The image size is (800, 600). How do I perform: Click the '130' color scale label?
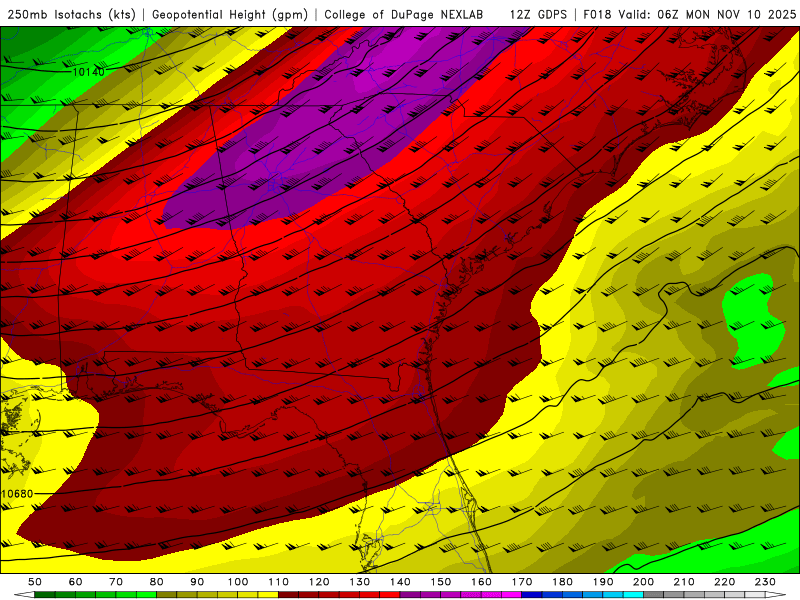[x=360, y=582]
